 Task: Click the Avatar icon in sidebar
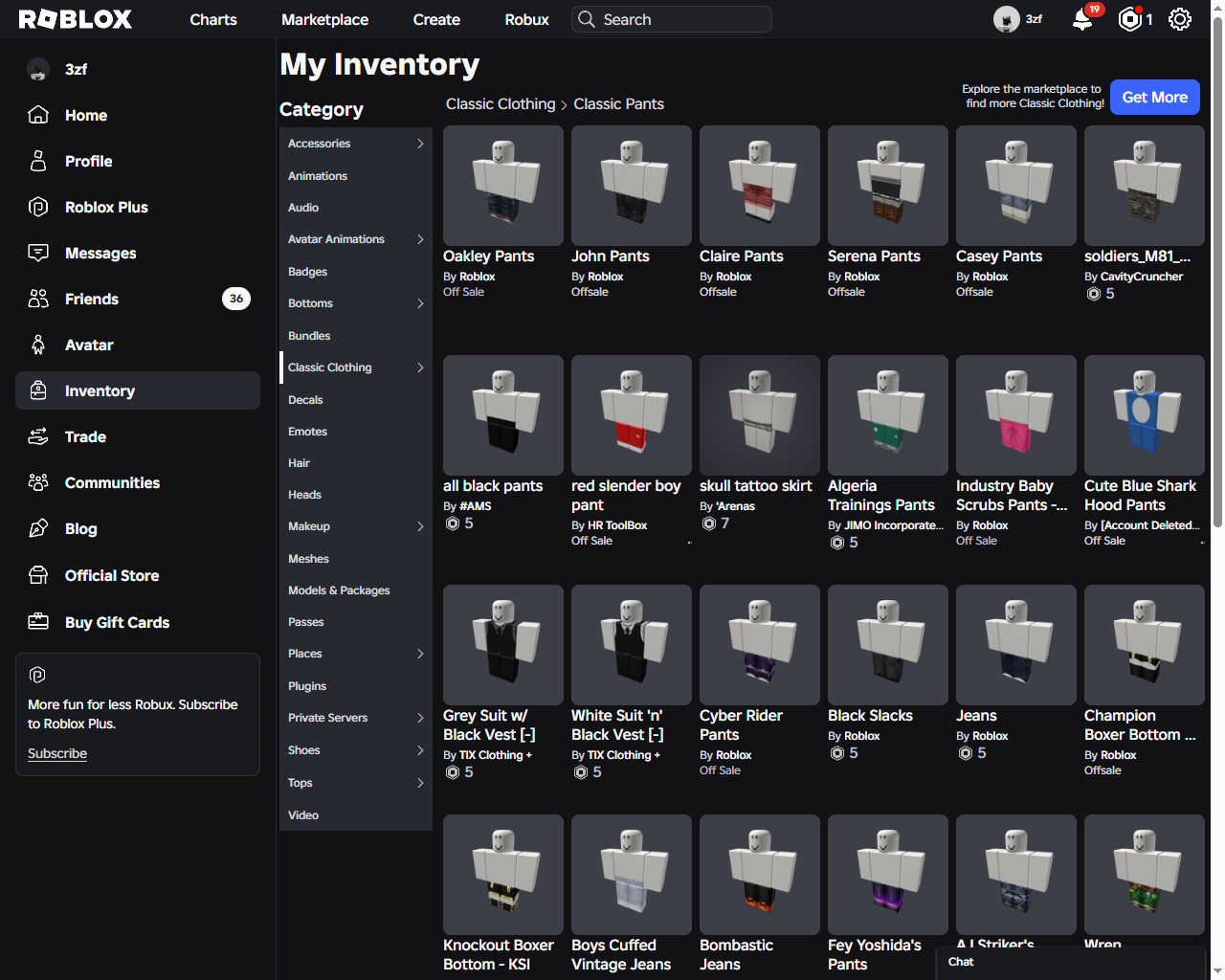point(38,345)
